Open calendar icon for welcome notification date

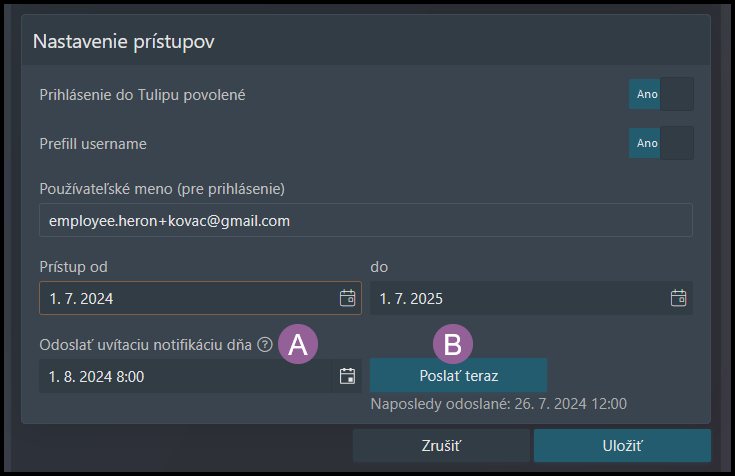347,376
